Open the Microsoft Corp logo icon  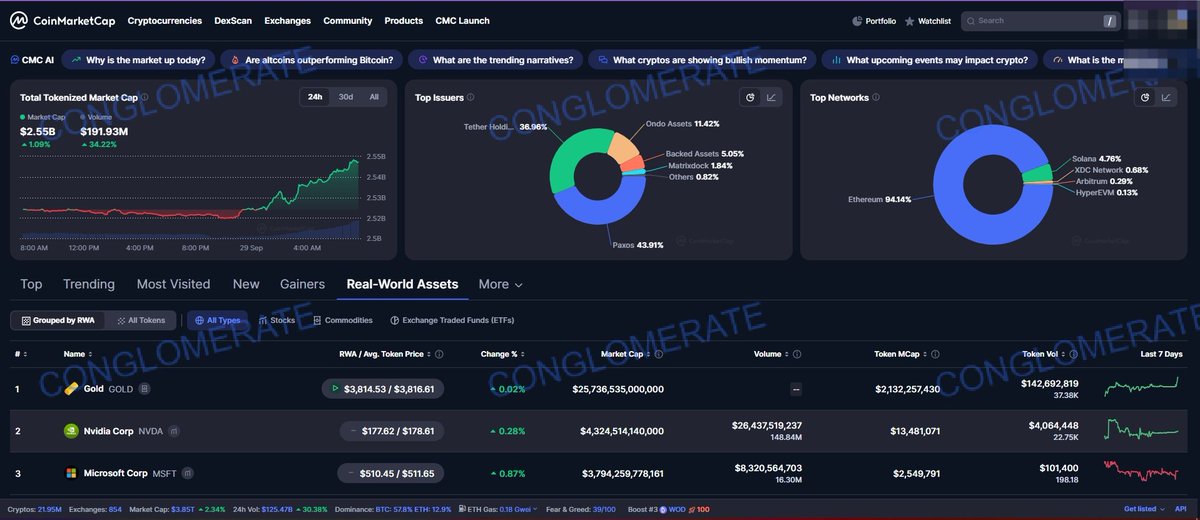[x=71, y=473]
